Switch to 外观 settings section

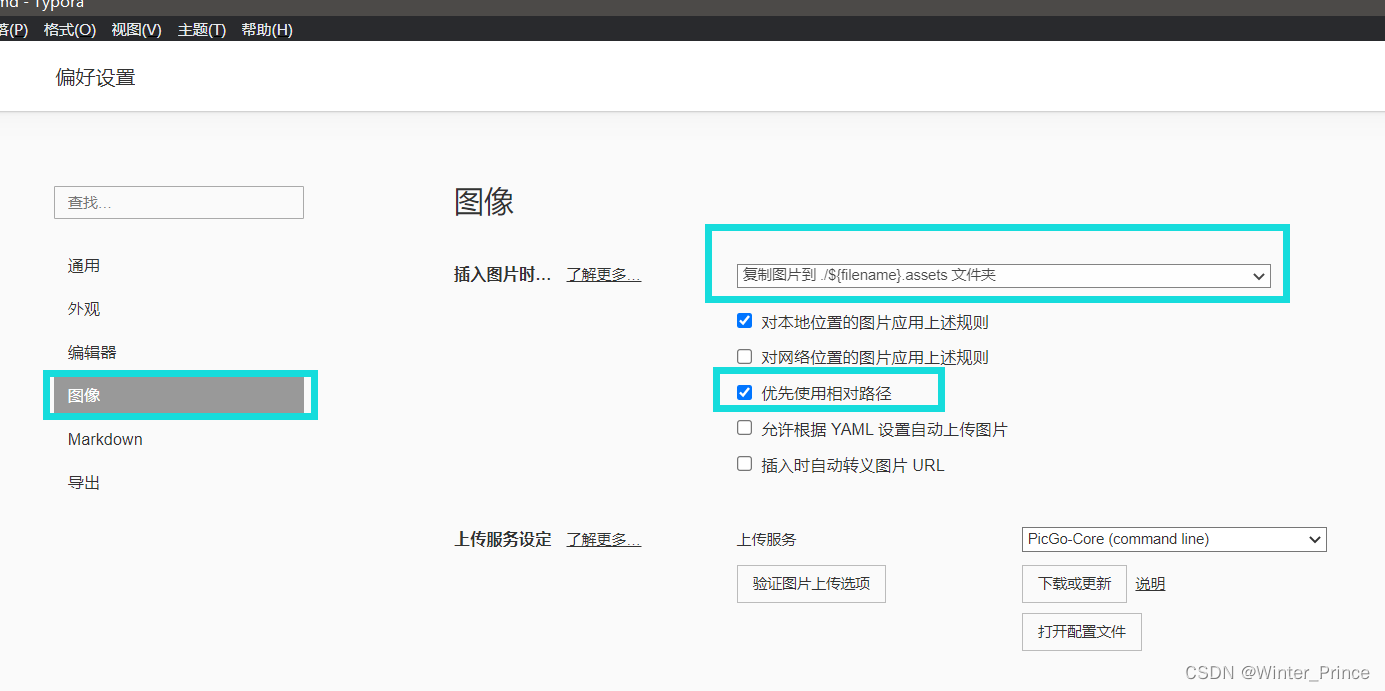(83, 308)
